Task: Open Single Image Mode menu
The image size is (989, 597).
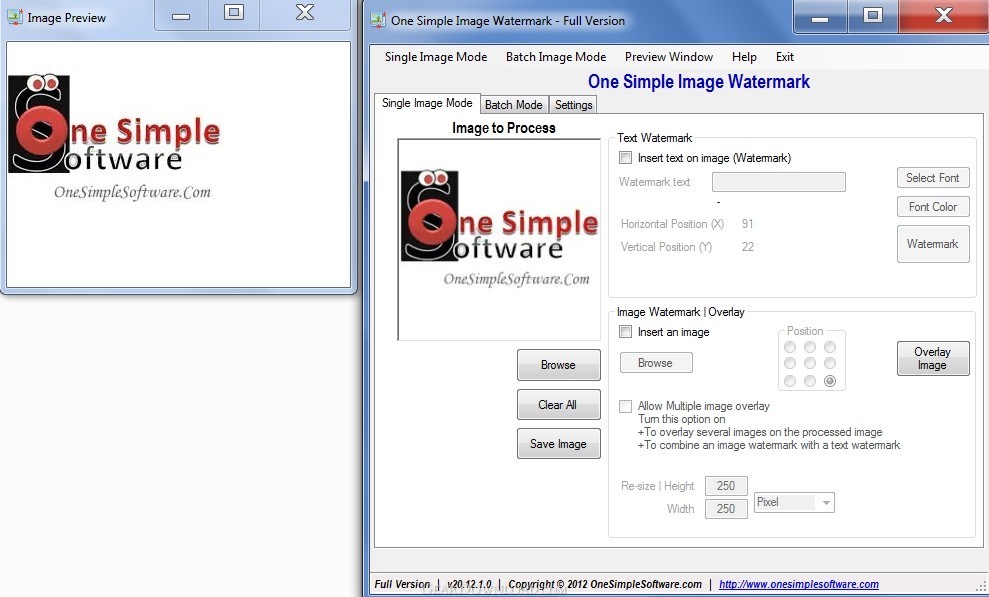Action: (x=436, y=57)
